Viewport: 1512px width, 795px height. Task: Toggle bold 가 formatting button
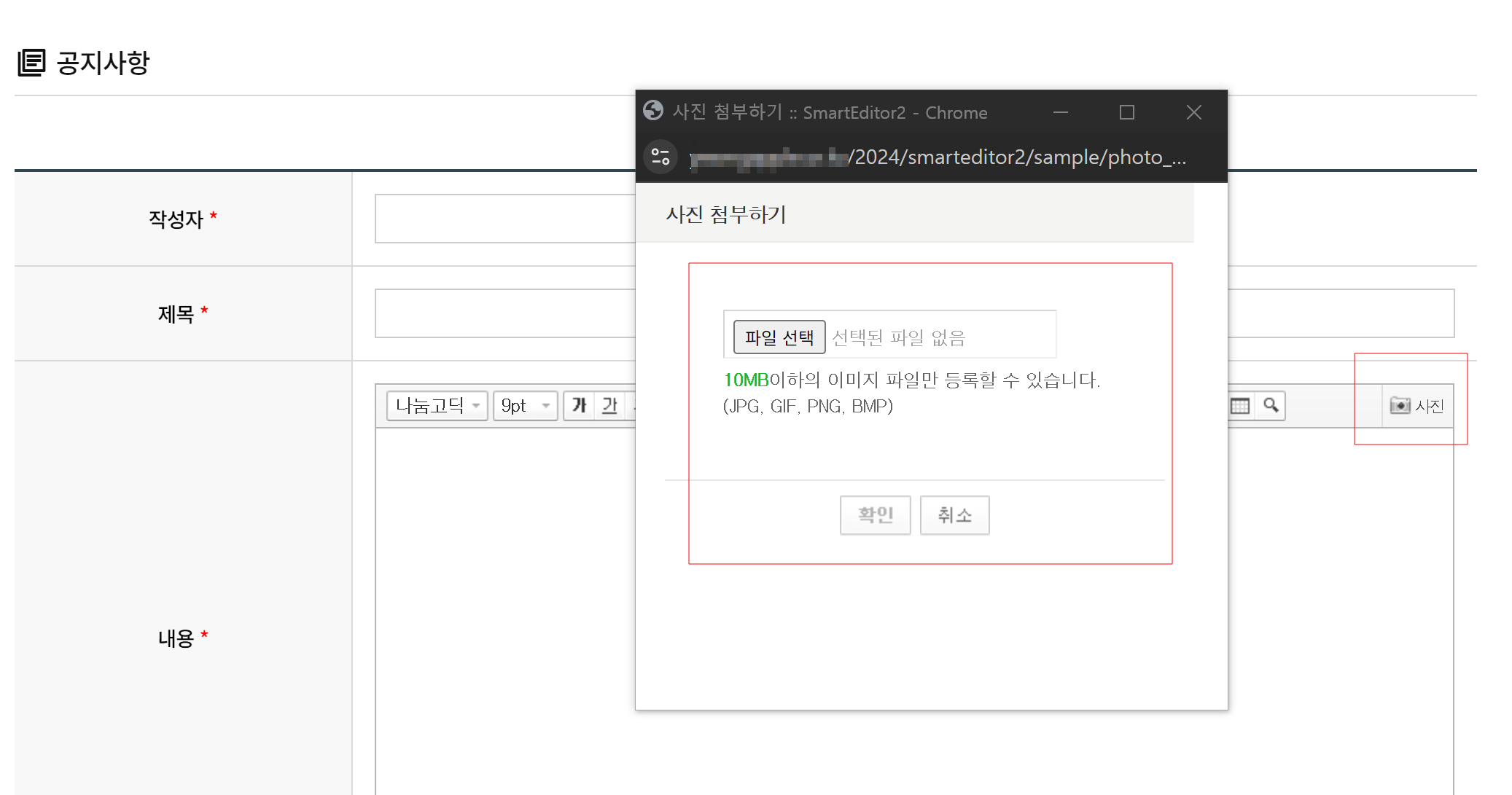pos(580,405)
